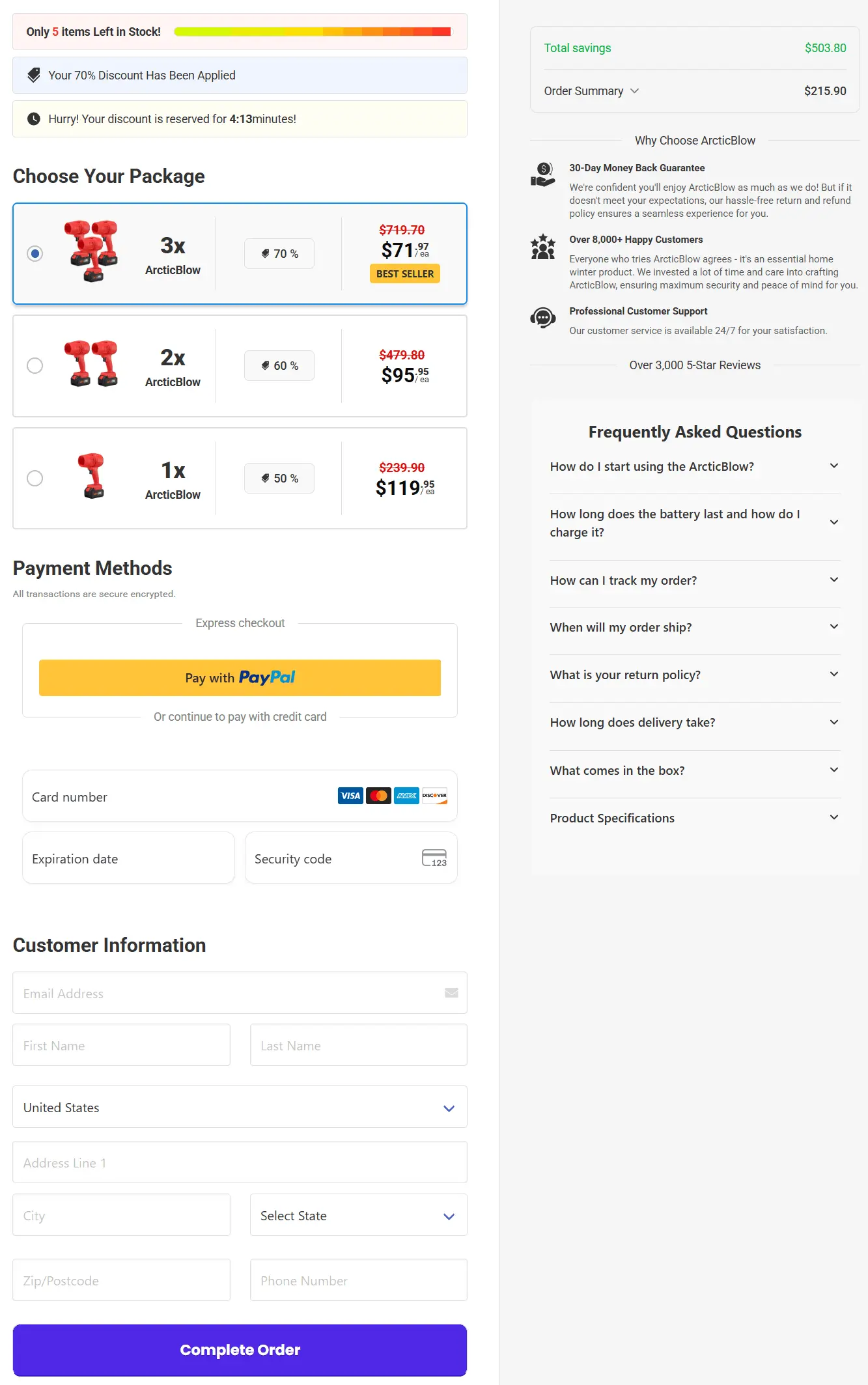This screenshot has height=1385, width=868.
Task: Click the Discover card icon
Action: point(434,795)
